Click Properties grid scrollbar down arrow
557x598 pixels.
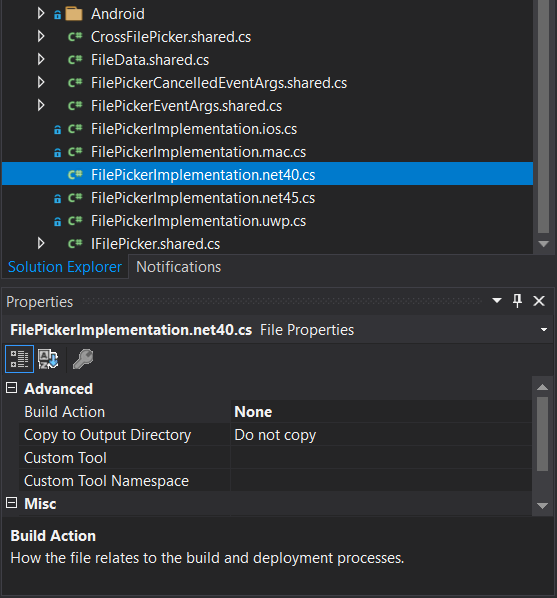coord(542,506)
